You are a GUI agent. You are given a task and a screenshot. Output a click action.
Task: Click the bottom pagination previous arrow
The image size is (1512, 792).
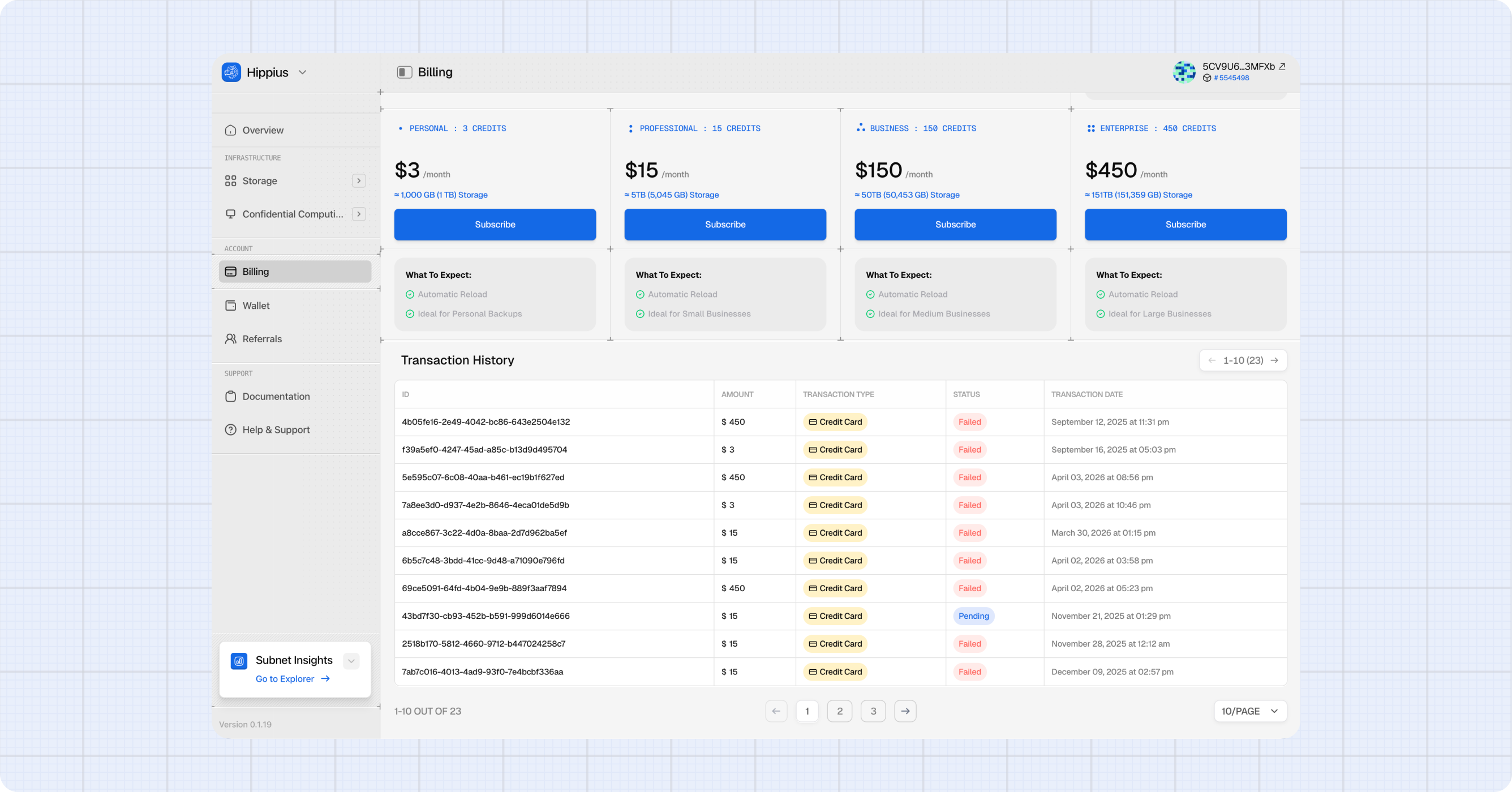[x=776, y=712]
